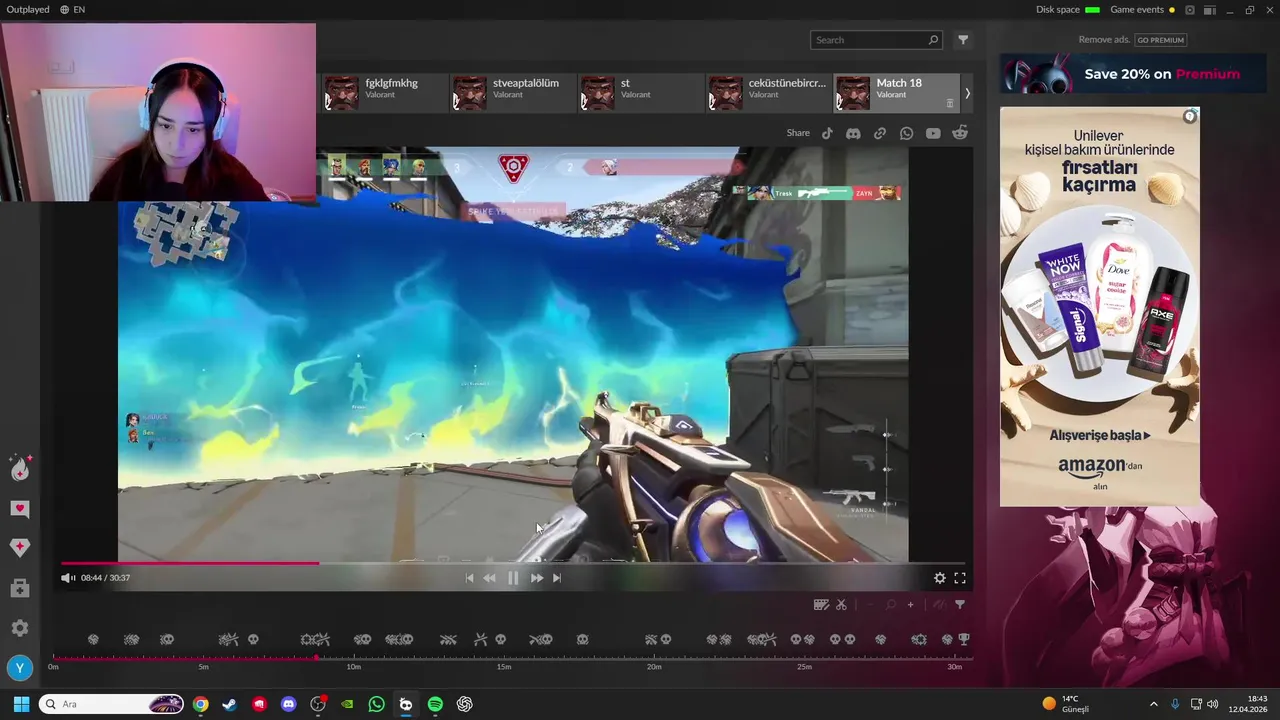Open the diamond premium icon in sidebar
The width and height of the screenshot is (1280, 720).
tap(20, 547)
